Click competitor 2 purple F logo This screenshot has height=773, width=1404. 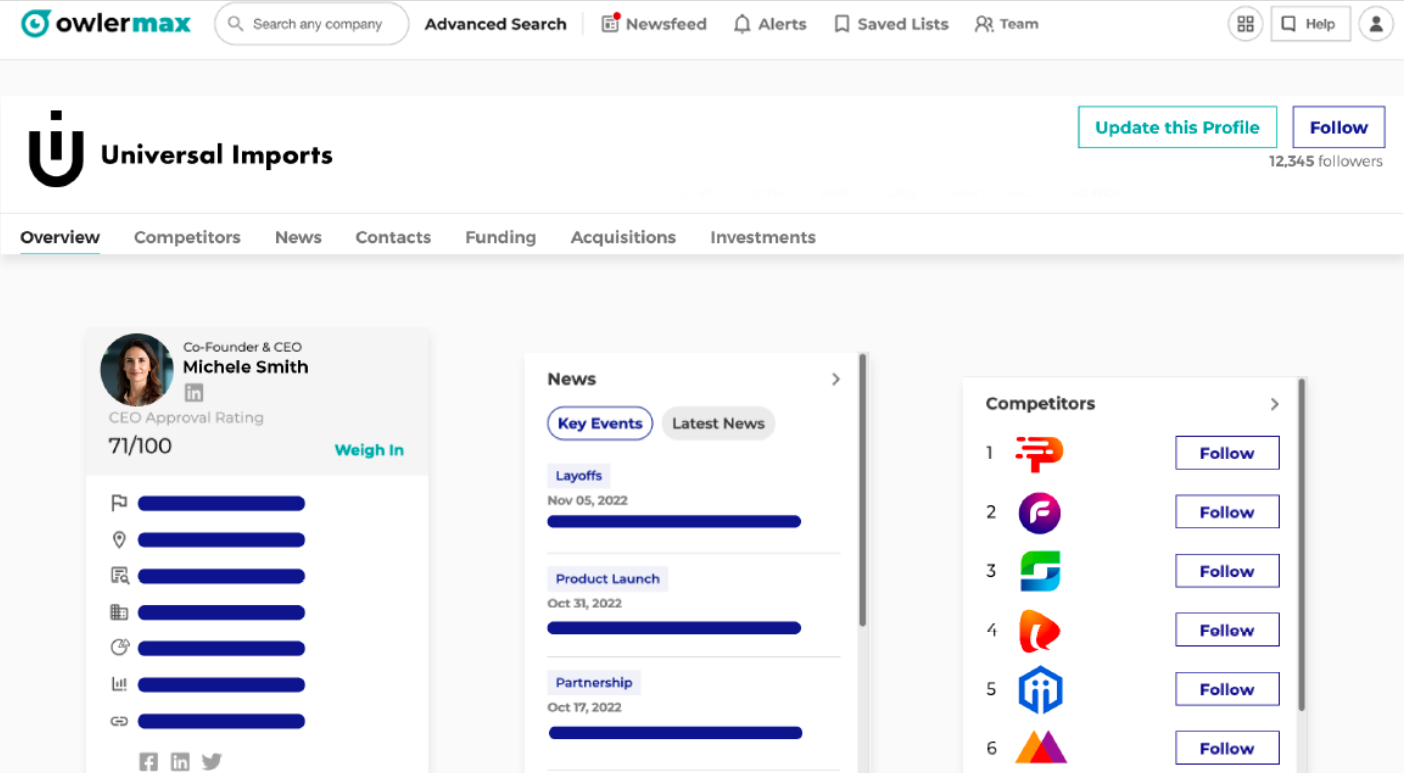coord(1039,513)
